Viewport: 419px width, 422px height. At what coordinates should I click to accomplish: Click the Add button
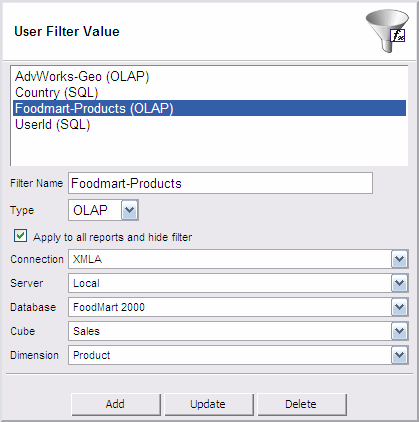point(116,404)
